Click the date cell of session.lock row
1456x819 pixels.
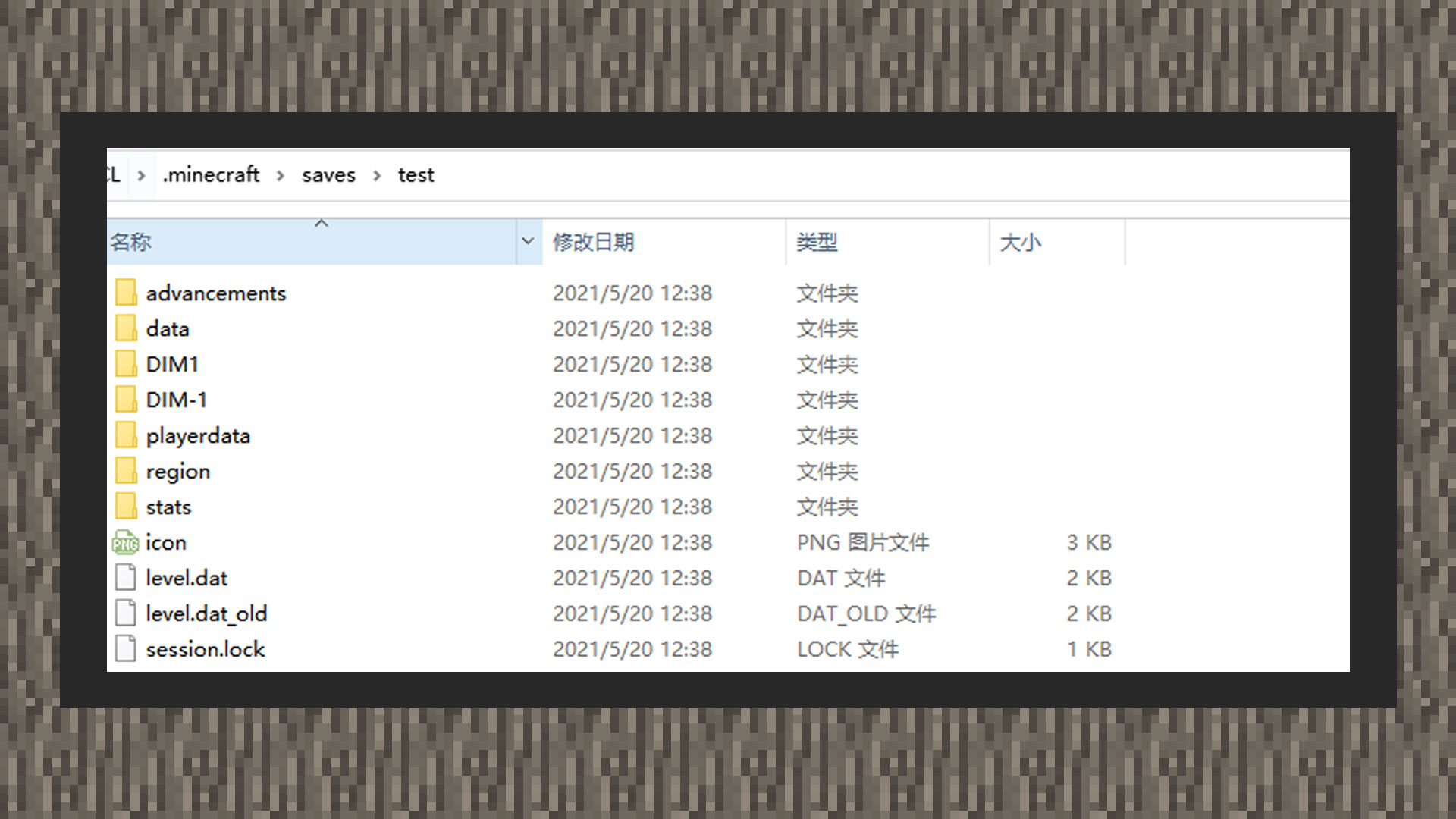(x=632, y=650)
